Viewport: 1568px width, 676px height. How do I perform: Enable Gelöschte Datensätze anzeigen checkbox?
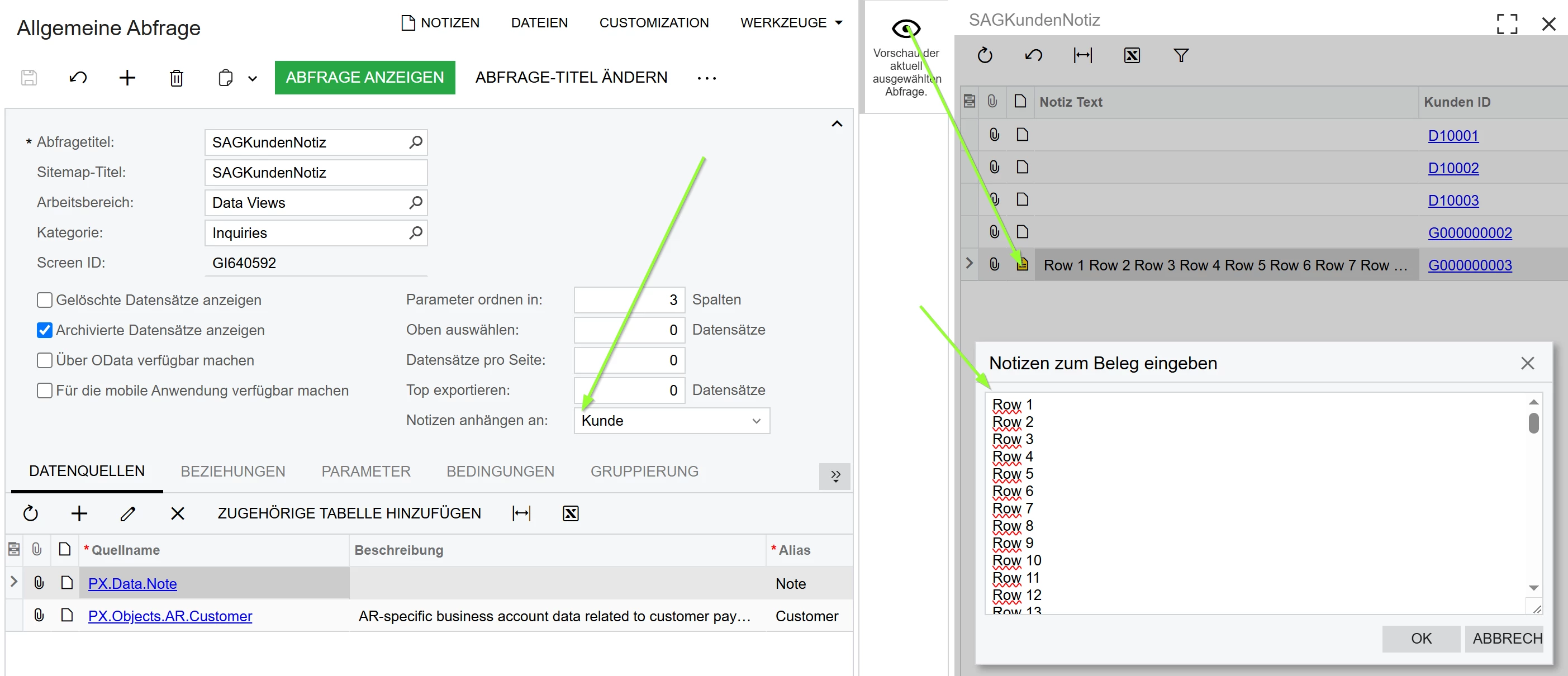[x=45, y=300]
